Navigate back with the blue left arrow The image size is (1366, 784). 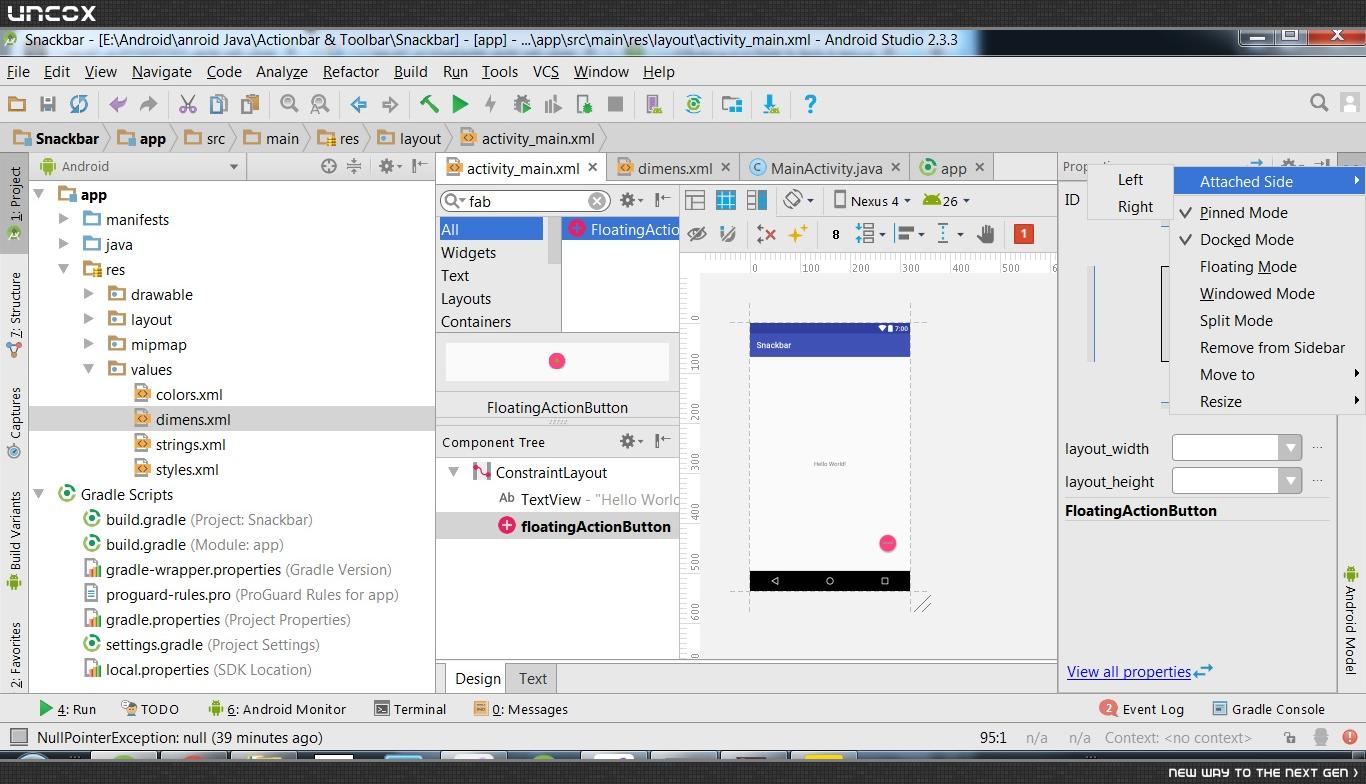click(x=358, y=104)
